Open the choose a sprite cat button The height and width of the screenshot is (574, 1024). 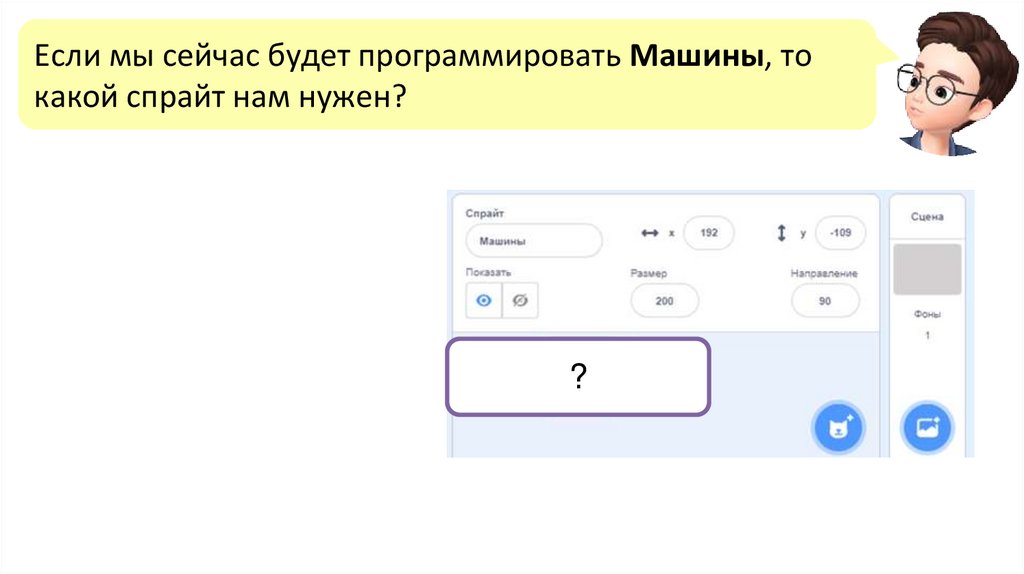[x=837, y=428]
